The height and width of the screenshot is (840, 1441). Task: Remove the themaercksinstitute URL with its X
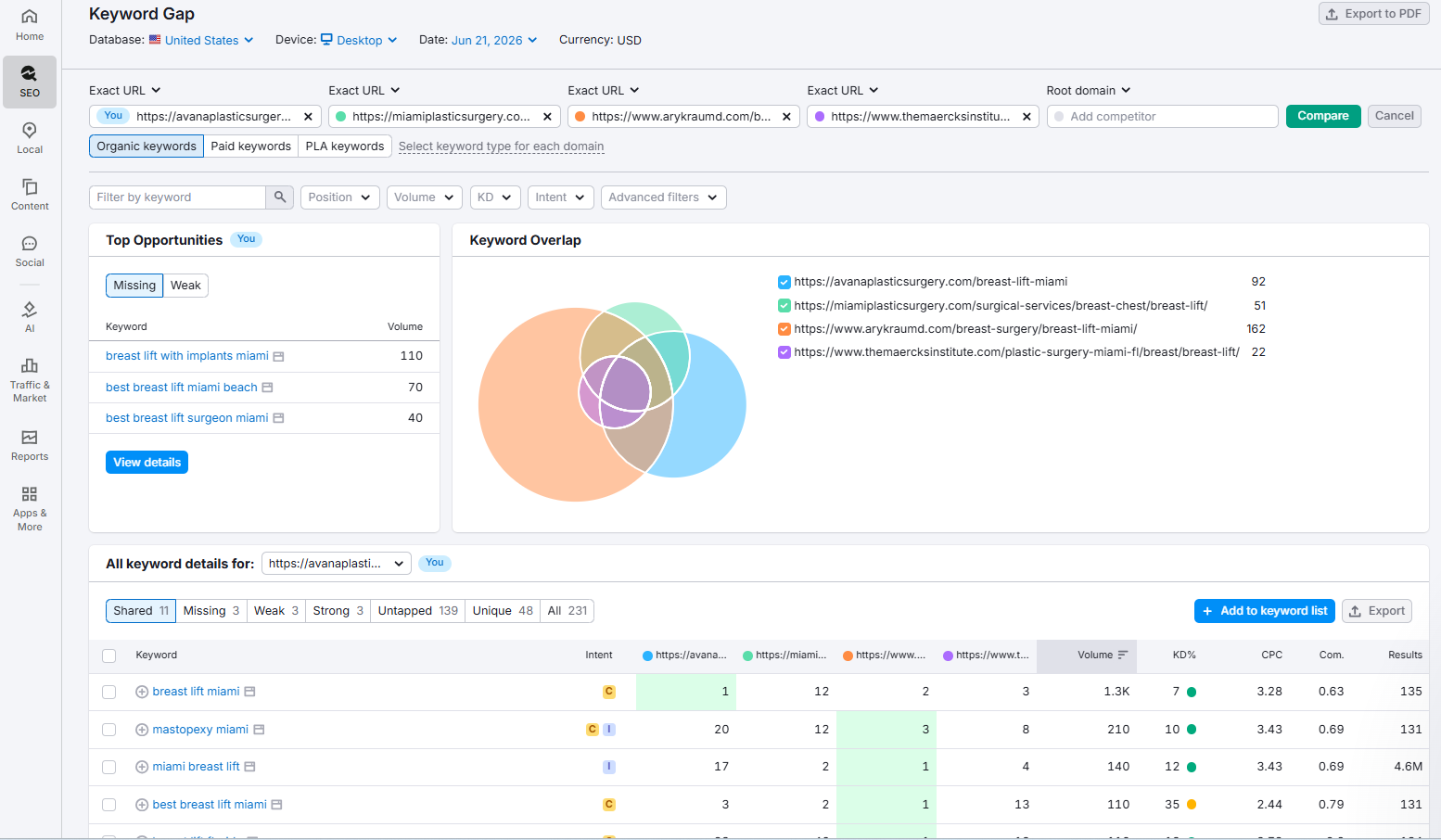tap(1027, 117)
